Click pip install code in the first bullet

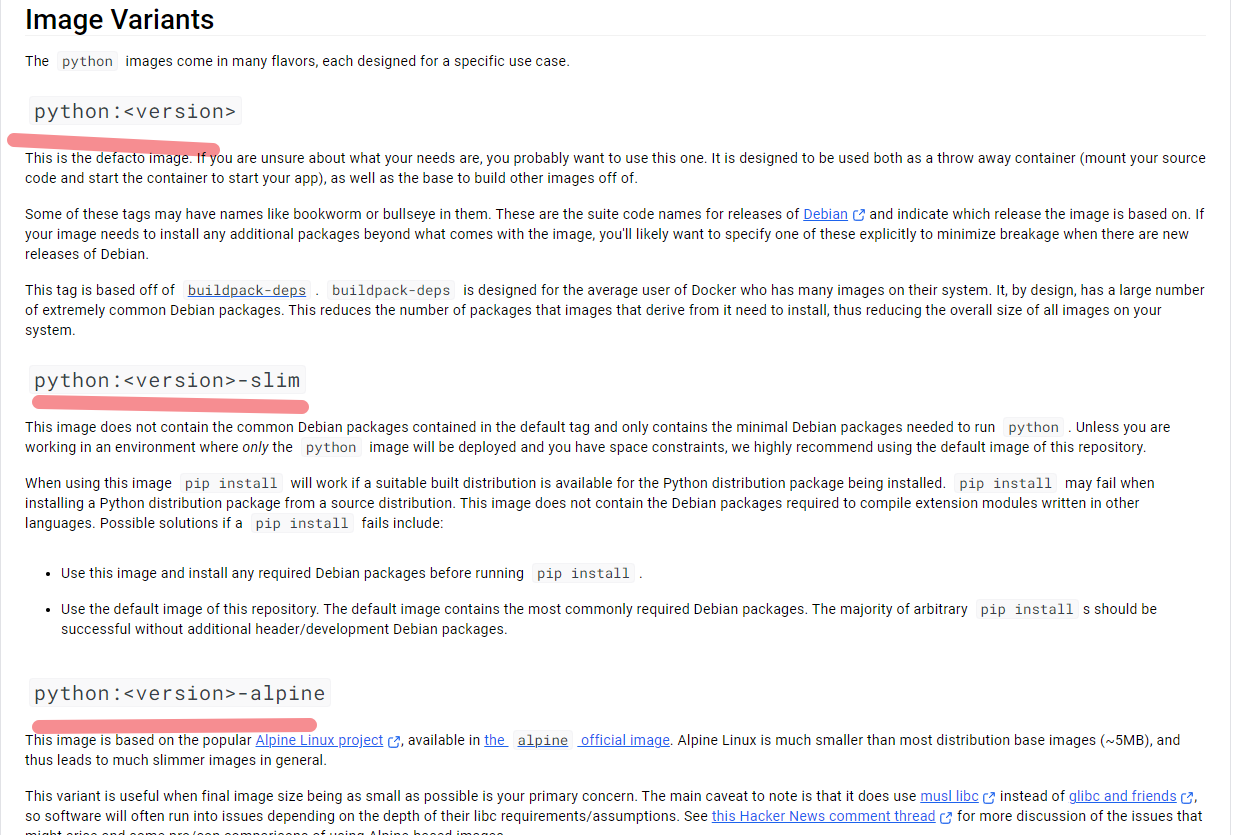[x=583, y=573]
